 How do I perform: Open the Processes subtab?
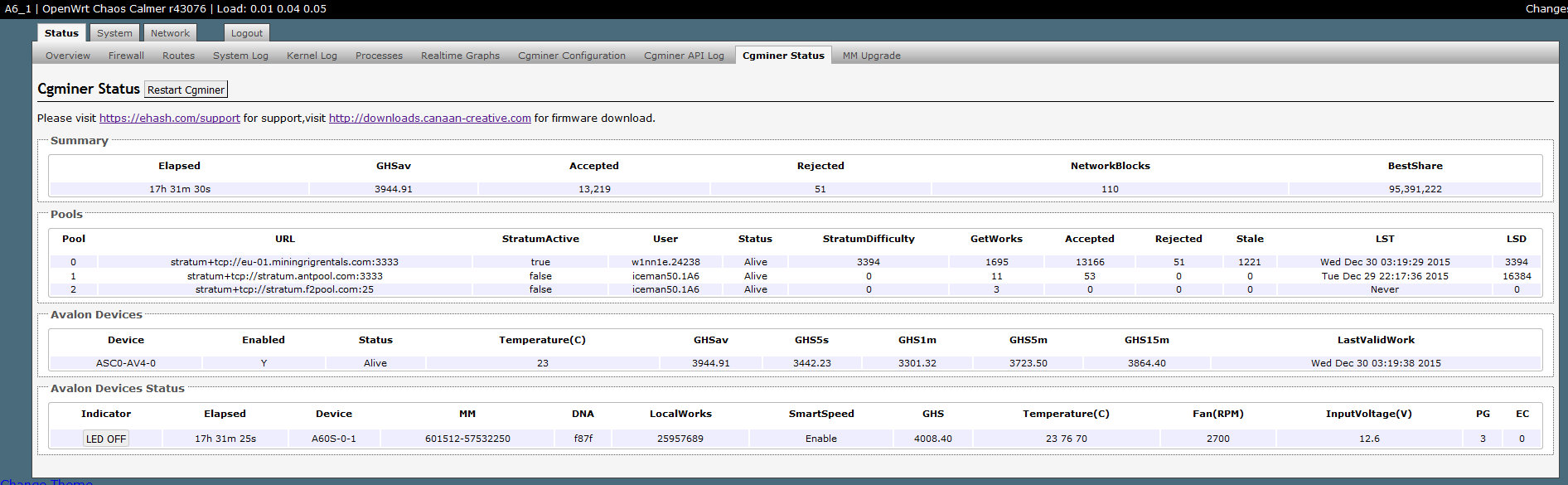(x=379, y=56)
